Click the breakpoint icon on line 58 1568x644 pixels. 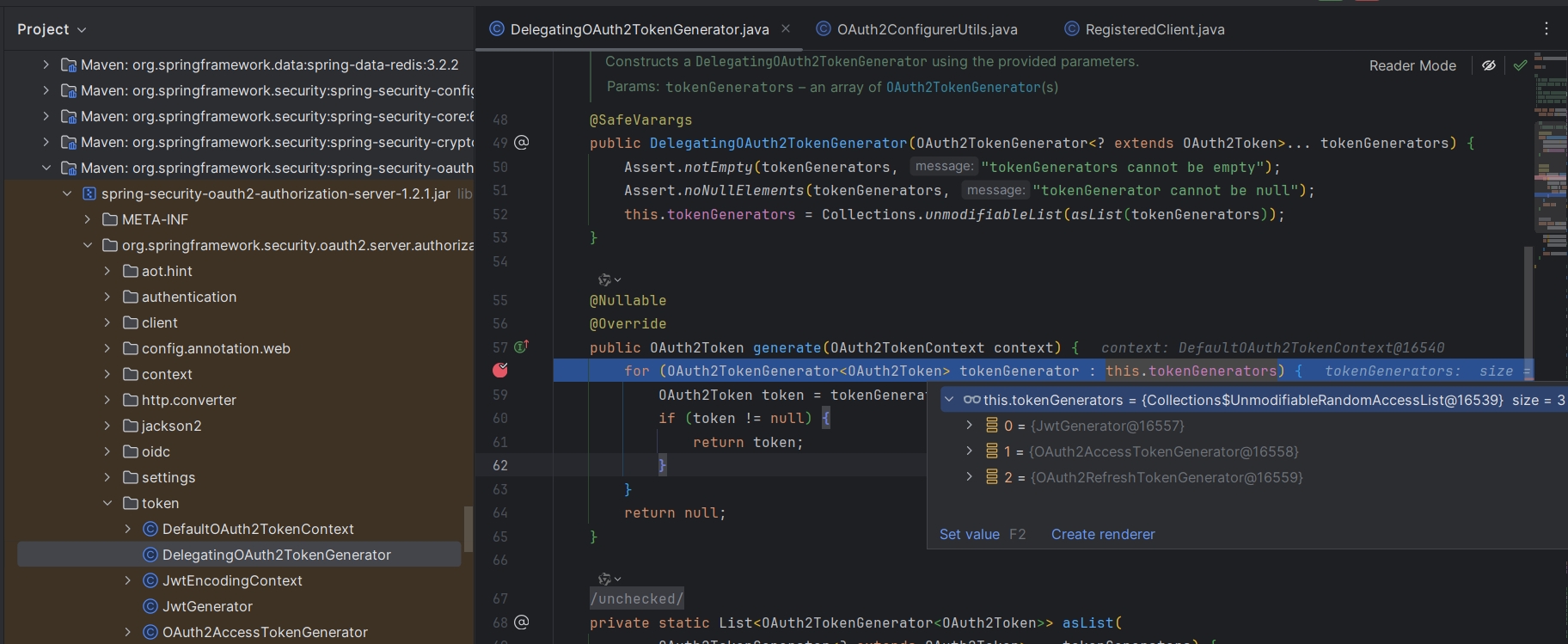point(500,370)
